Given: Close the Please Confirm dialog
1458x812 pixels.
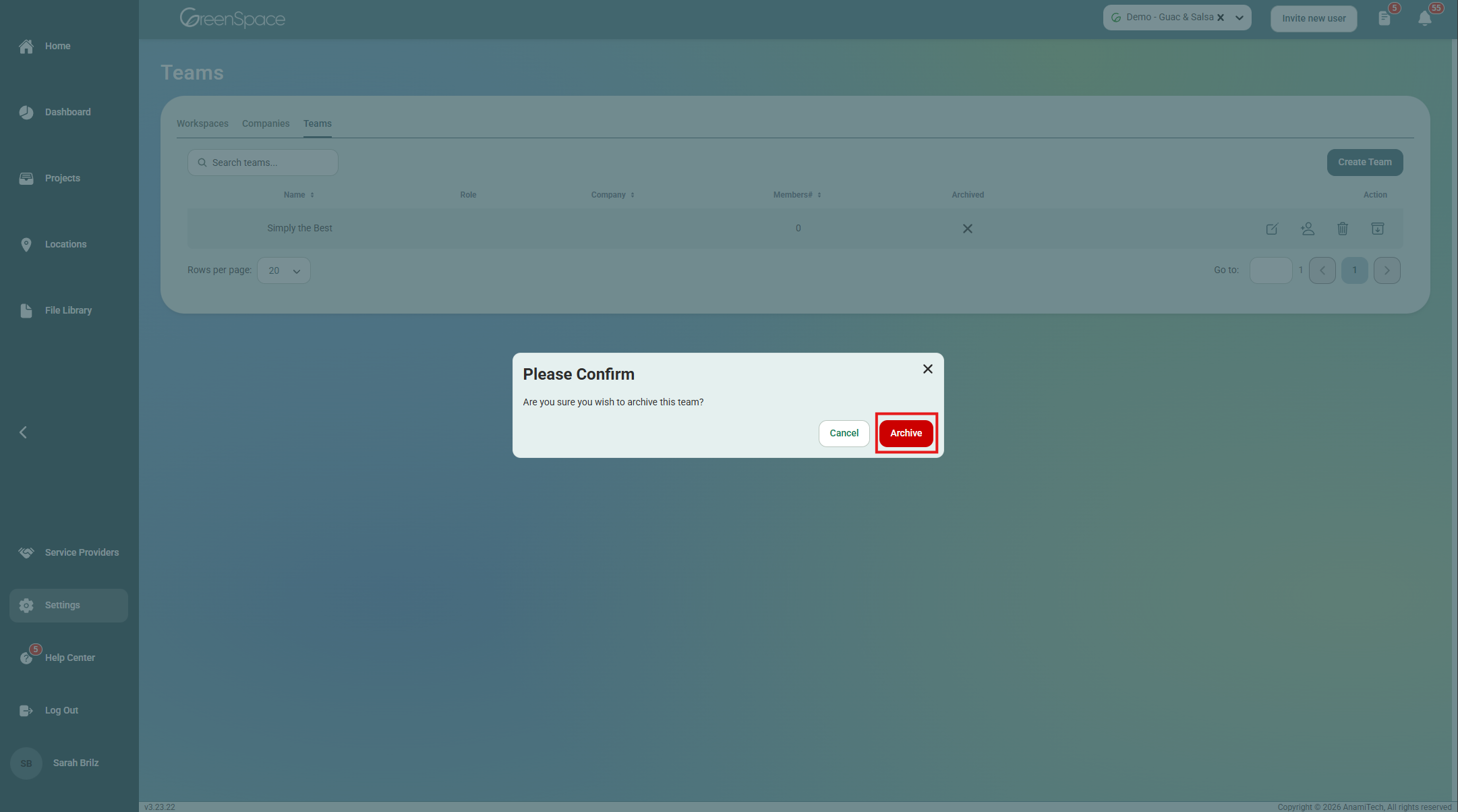Looking at the screenshot, I should 928,369.
